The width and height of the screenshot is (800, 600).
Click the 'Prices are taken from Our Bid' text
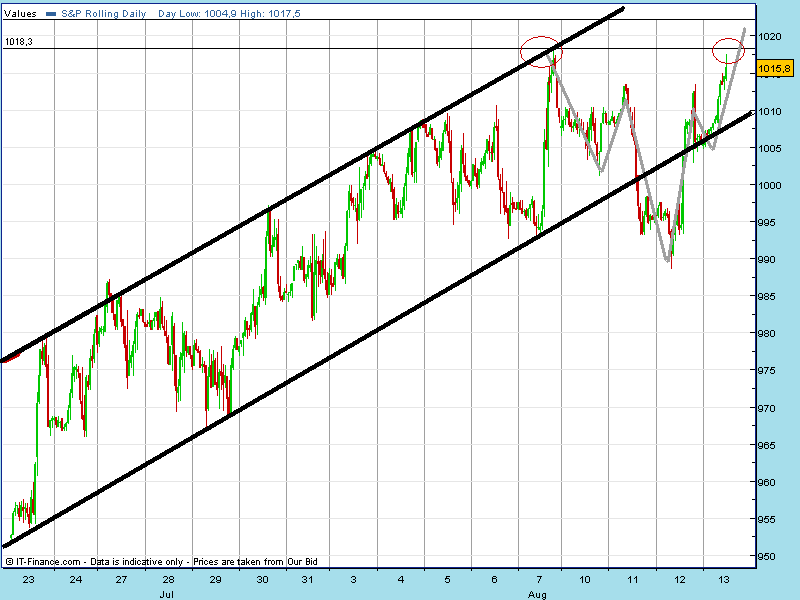pos(255,562)
